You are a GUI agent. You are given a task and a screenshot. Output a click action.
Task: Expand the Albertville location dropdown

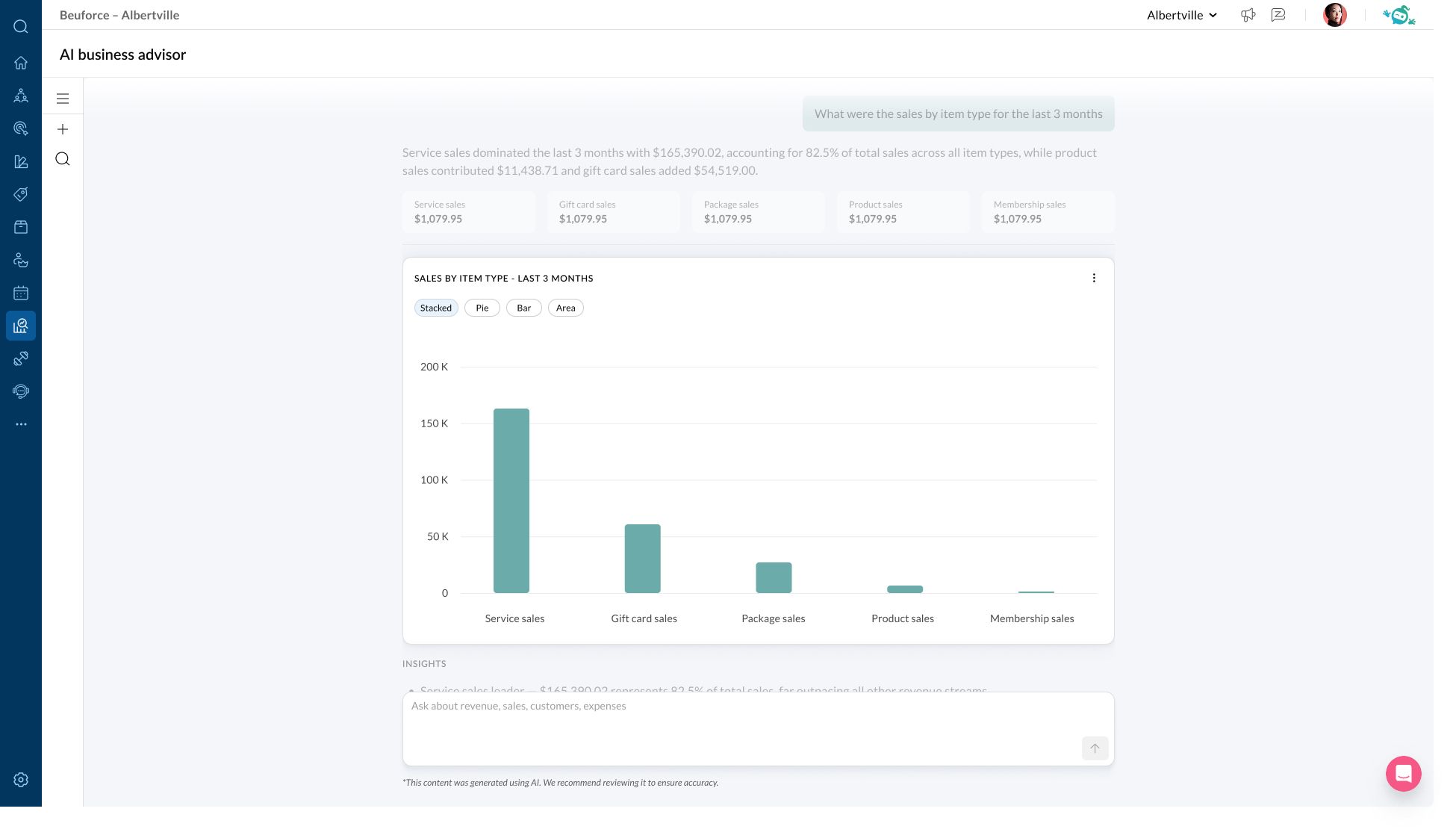coord(1182,15)
